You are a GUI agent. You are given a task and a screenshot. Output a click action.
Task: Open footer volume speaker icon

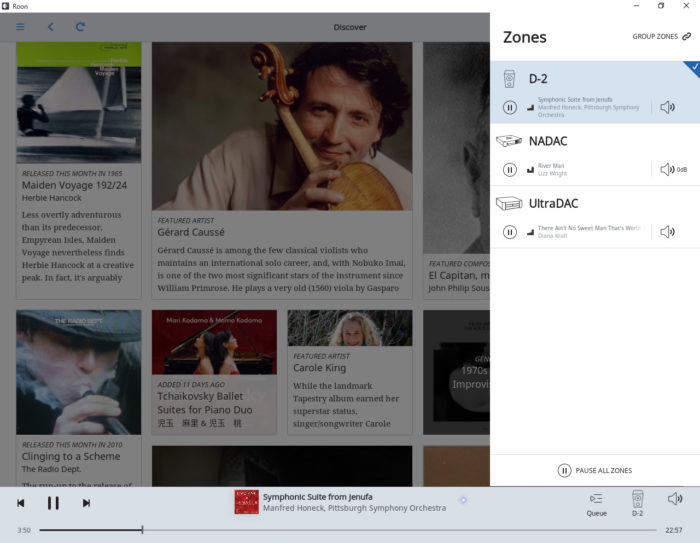pyautogui.click(x=675, y=499)
